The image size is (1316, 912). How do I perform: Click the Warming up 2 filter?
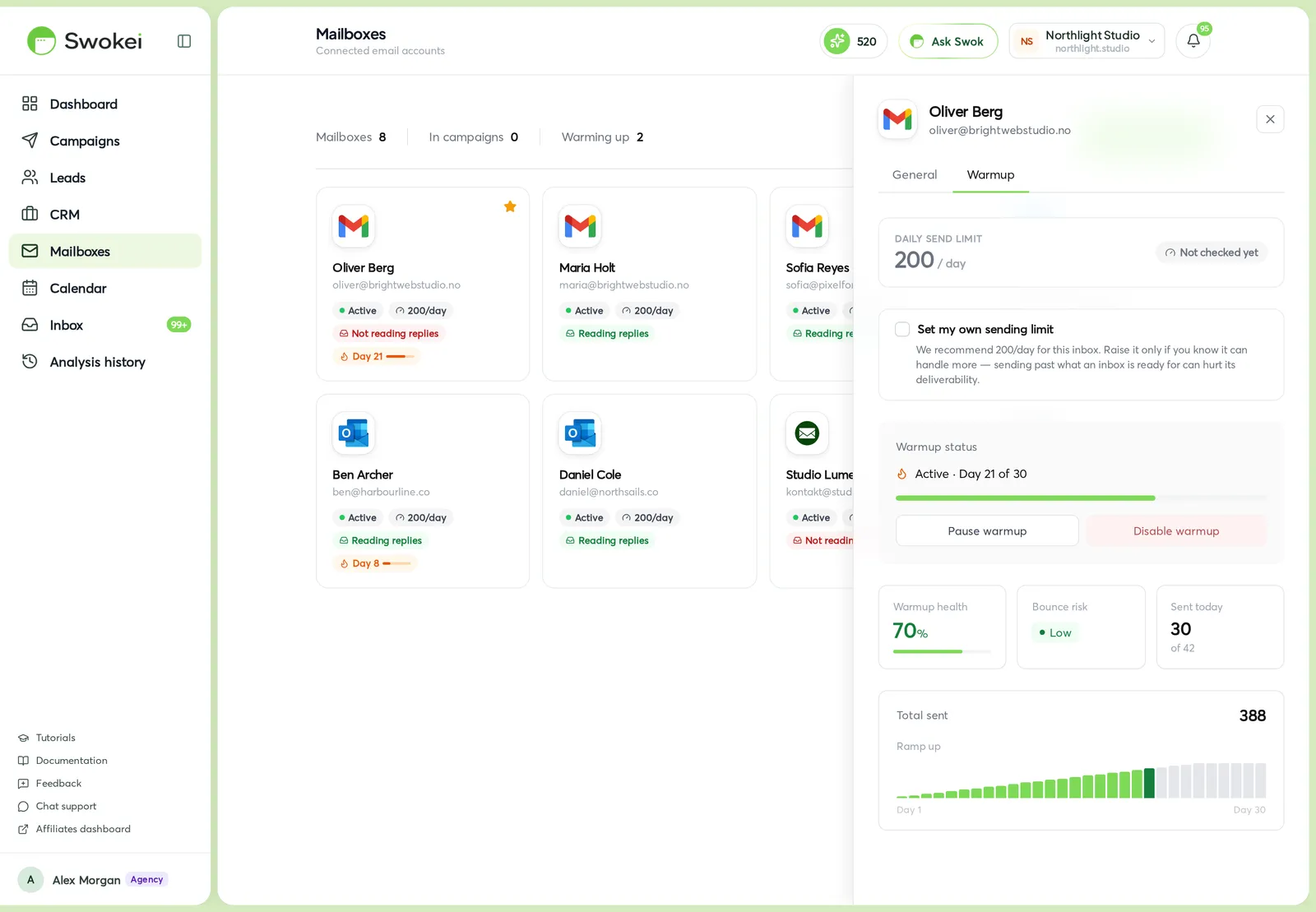tap(602, 137)
